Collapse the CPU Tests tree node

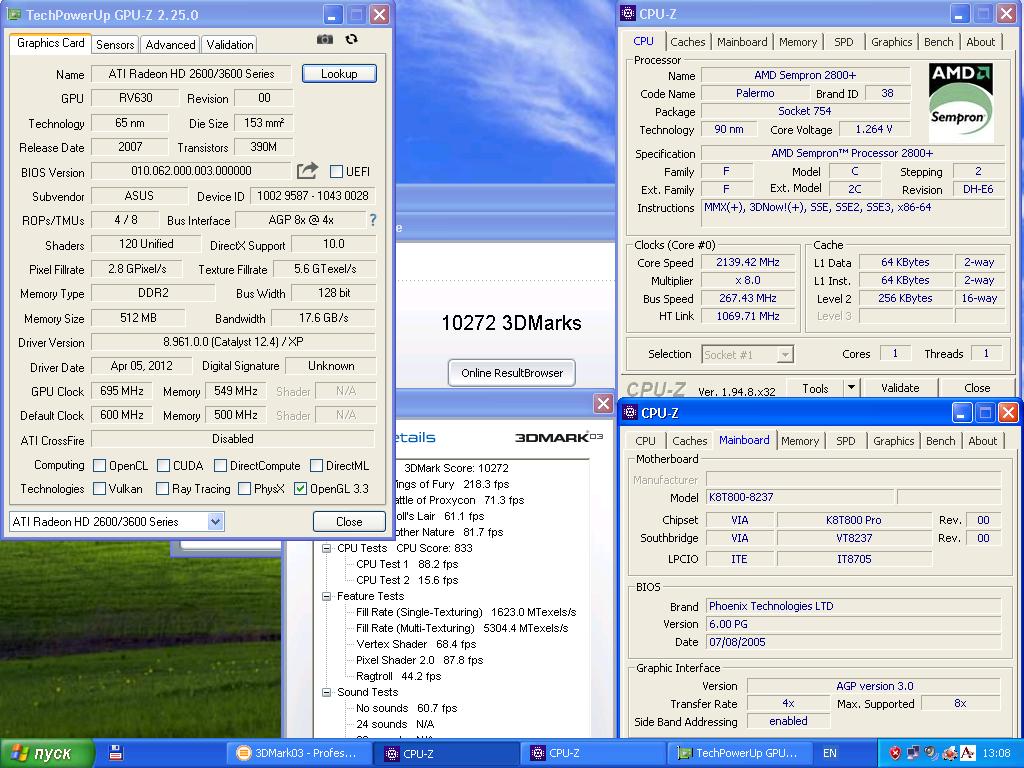(327, 548)
